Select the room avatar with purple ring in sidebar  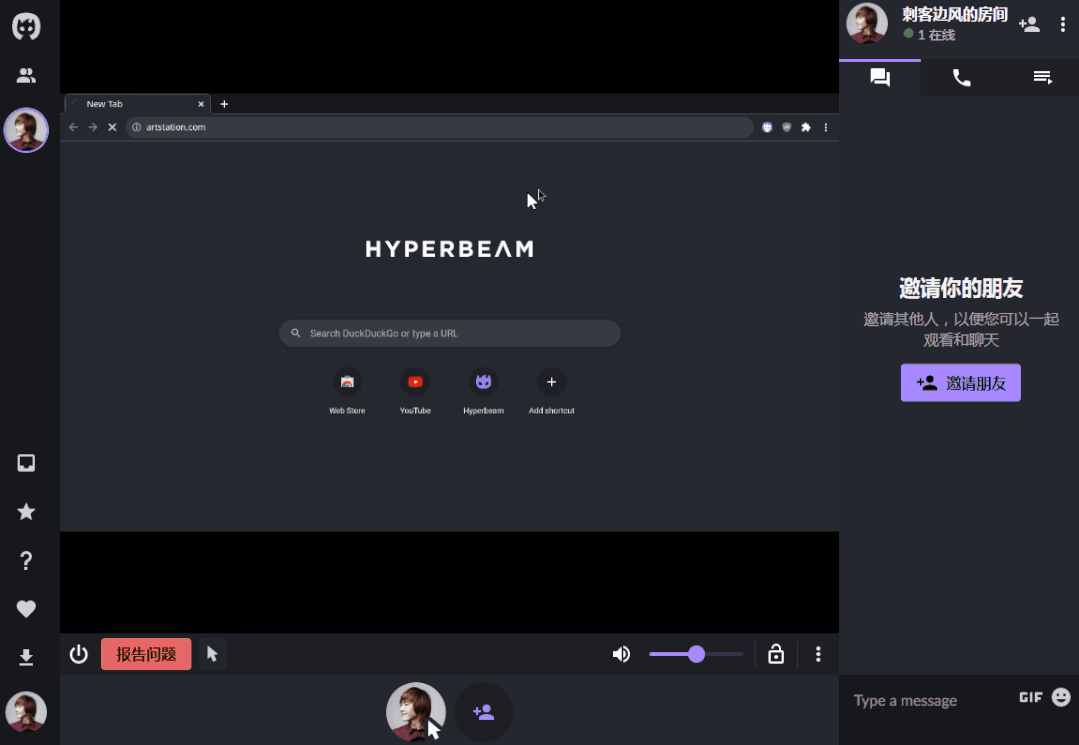tap(26, 130)
